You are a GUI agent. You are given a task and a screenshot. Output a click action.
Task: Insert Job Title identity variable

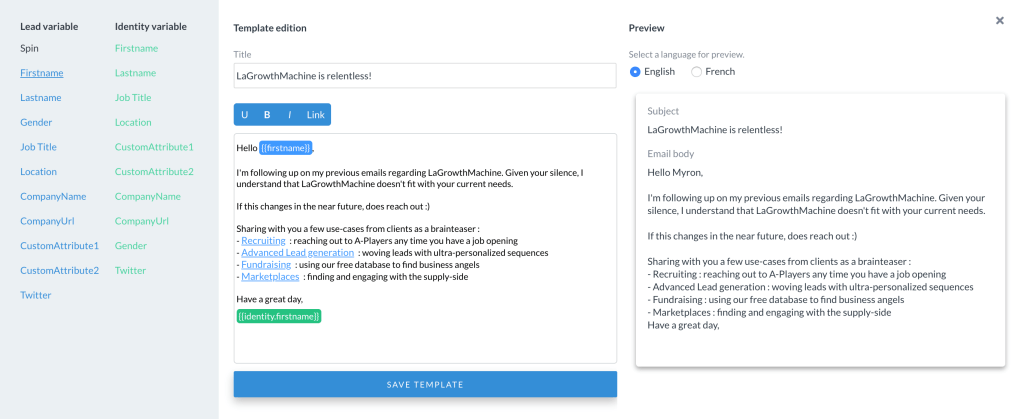133,98
